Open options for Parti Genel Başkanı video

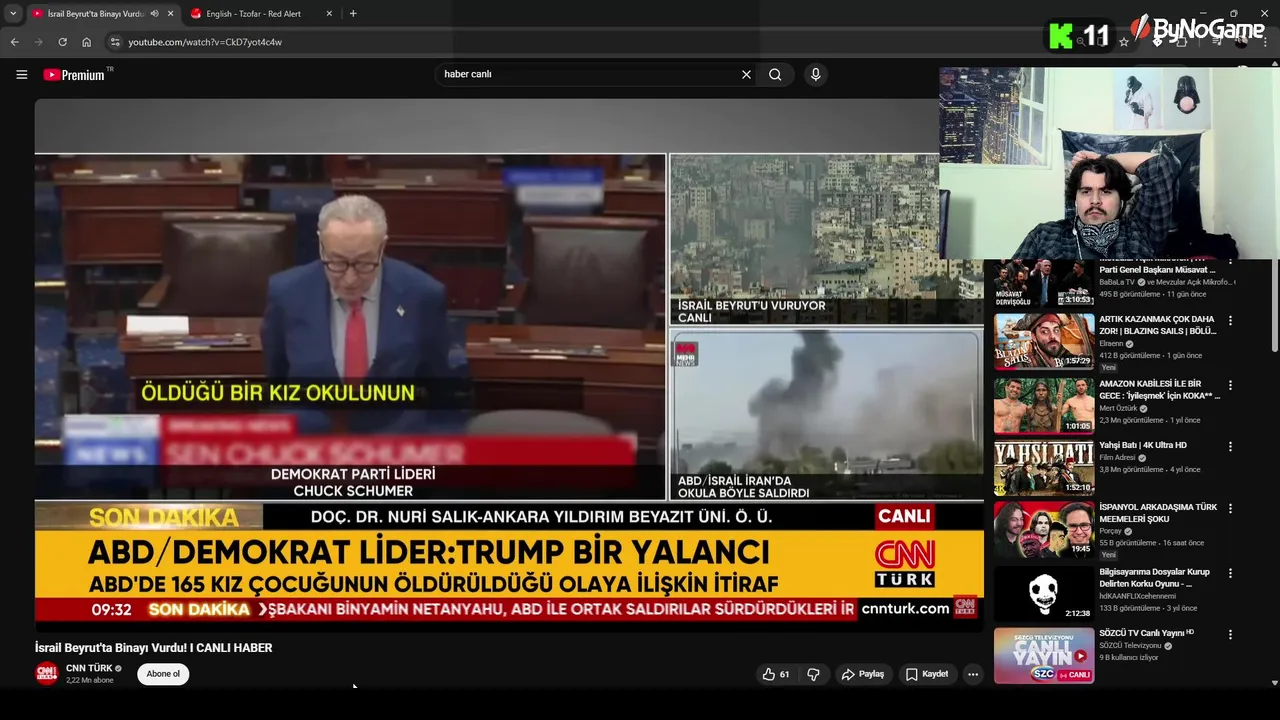1231,262
